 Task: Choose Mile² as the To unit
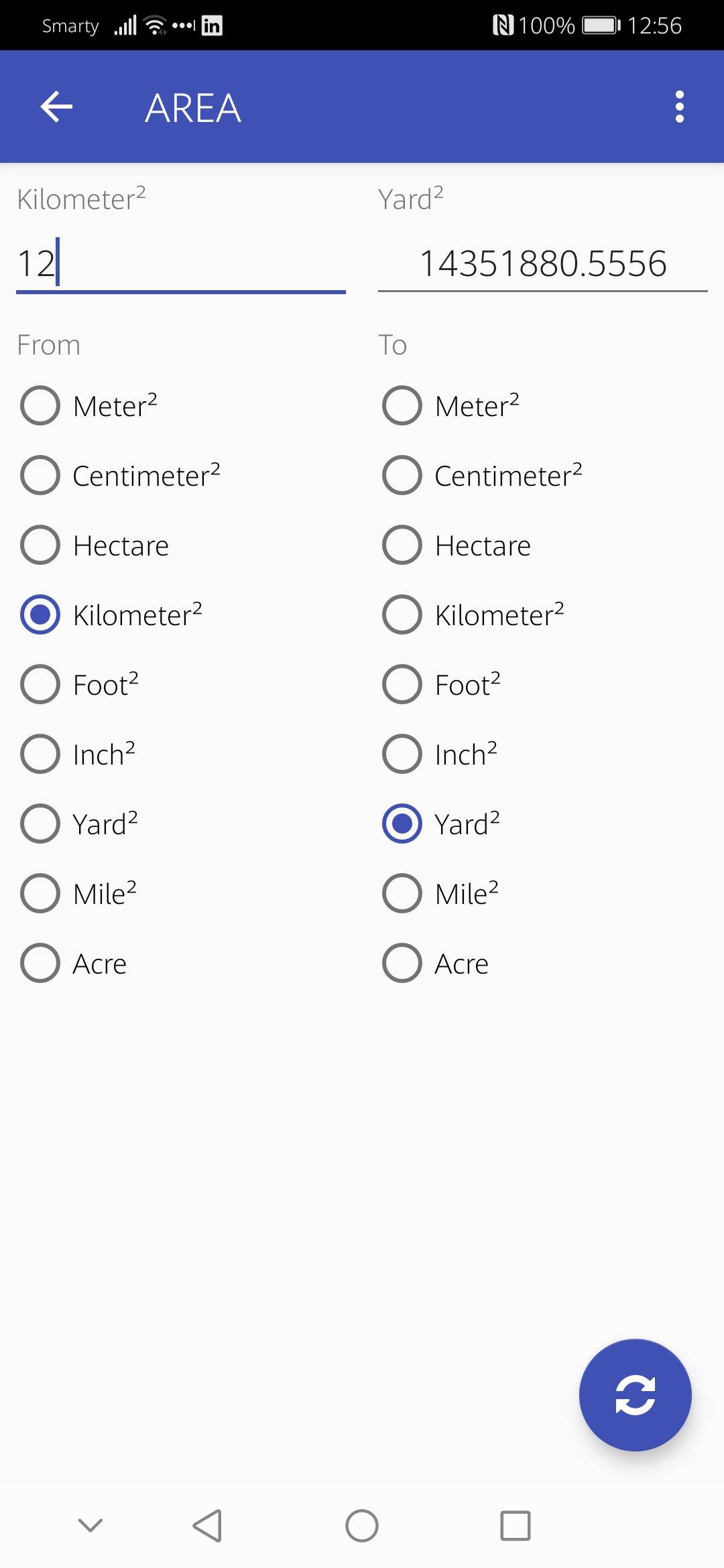(402, 893)
